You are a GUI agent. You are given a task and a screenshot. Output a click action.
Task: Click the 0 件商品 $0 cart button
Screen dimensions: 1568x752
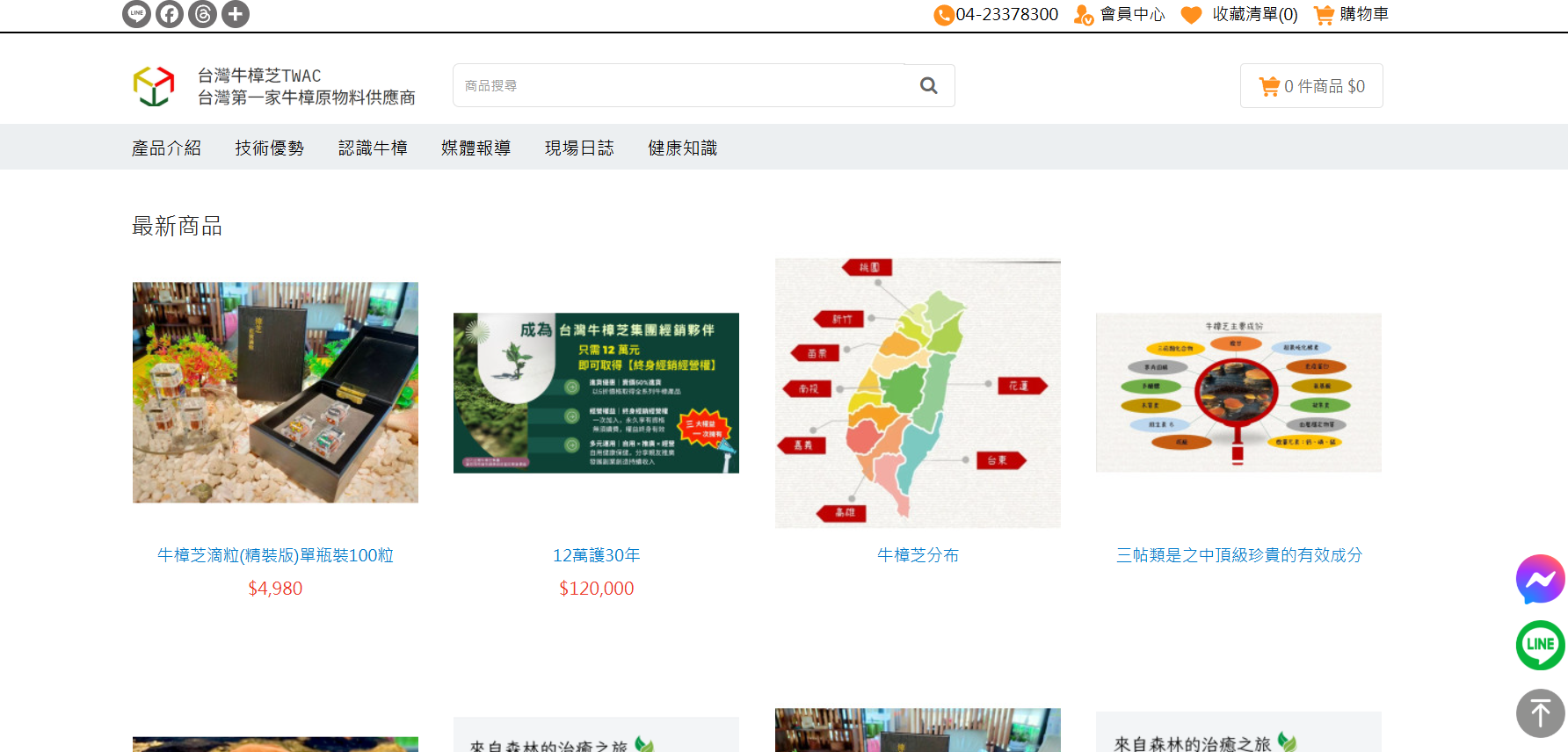(x=1311, y=86)
